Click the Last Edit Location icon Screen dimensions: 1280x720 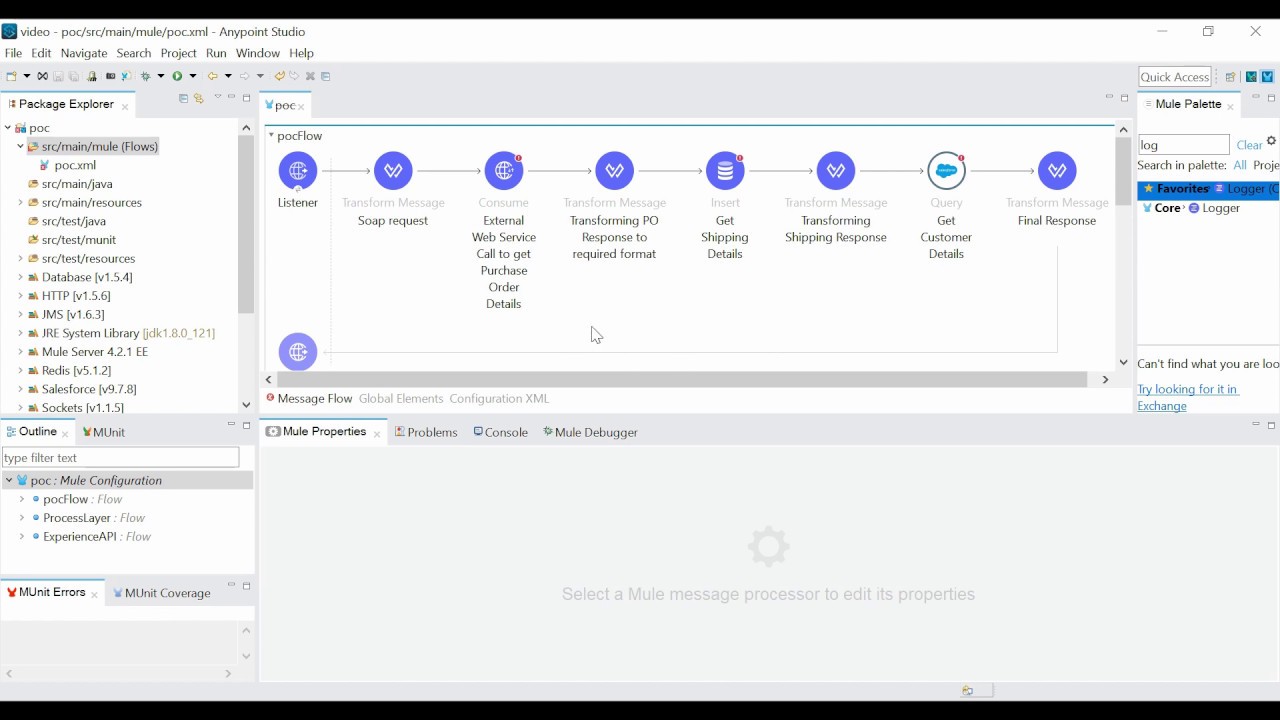(280, 77)
